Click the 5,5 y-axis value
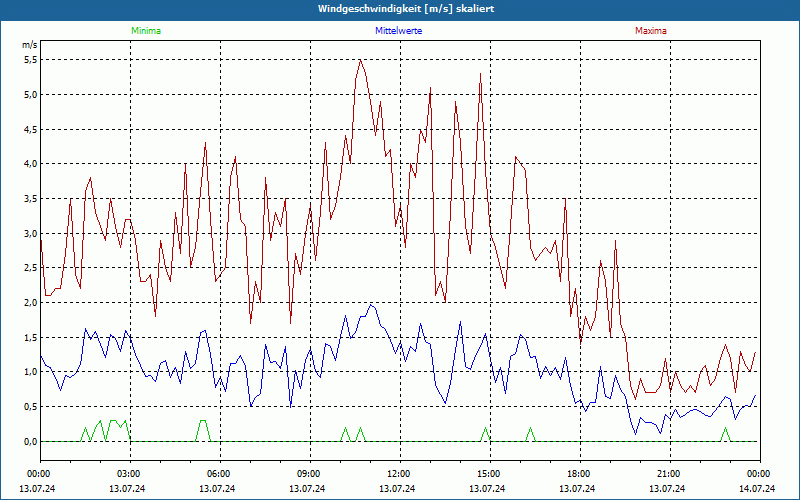Image resolution: width=800 pixels, height=500 pixels. pos(31,60)
